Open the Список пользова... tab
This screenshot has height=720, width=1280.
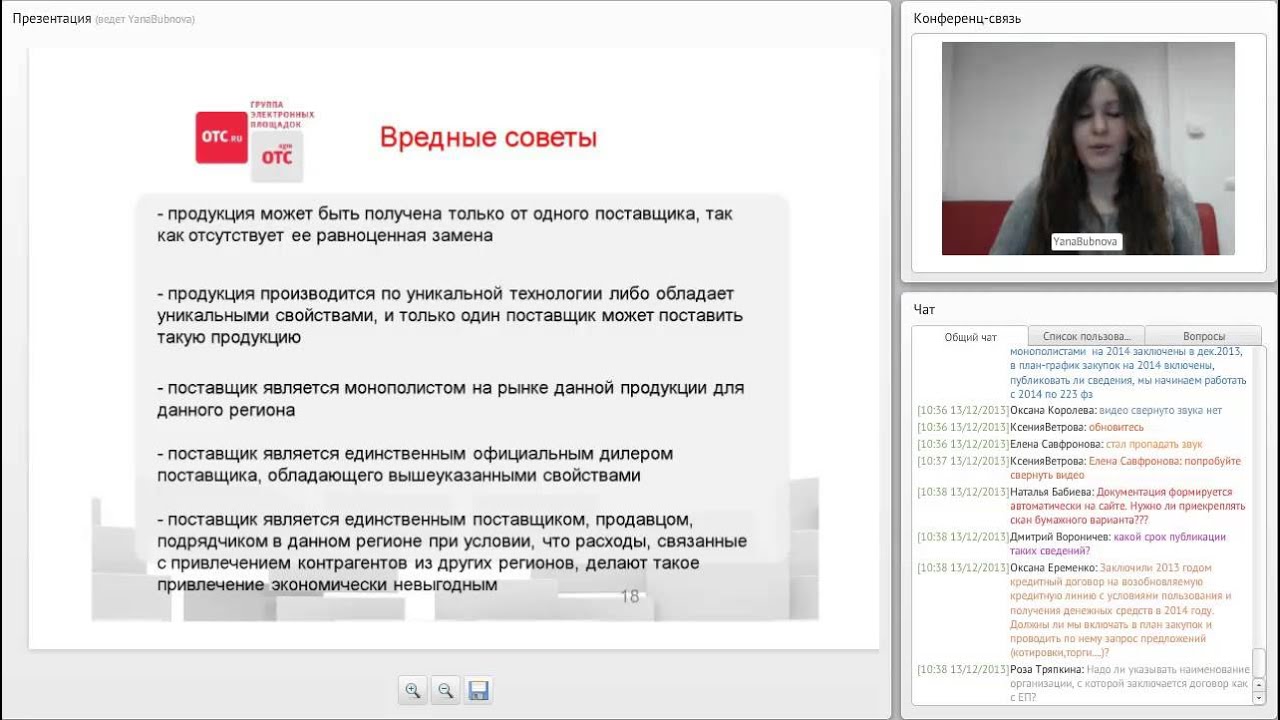[1086, 336]
